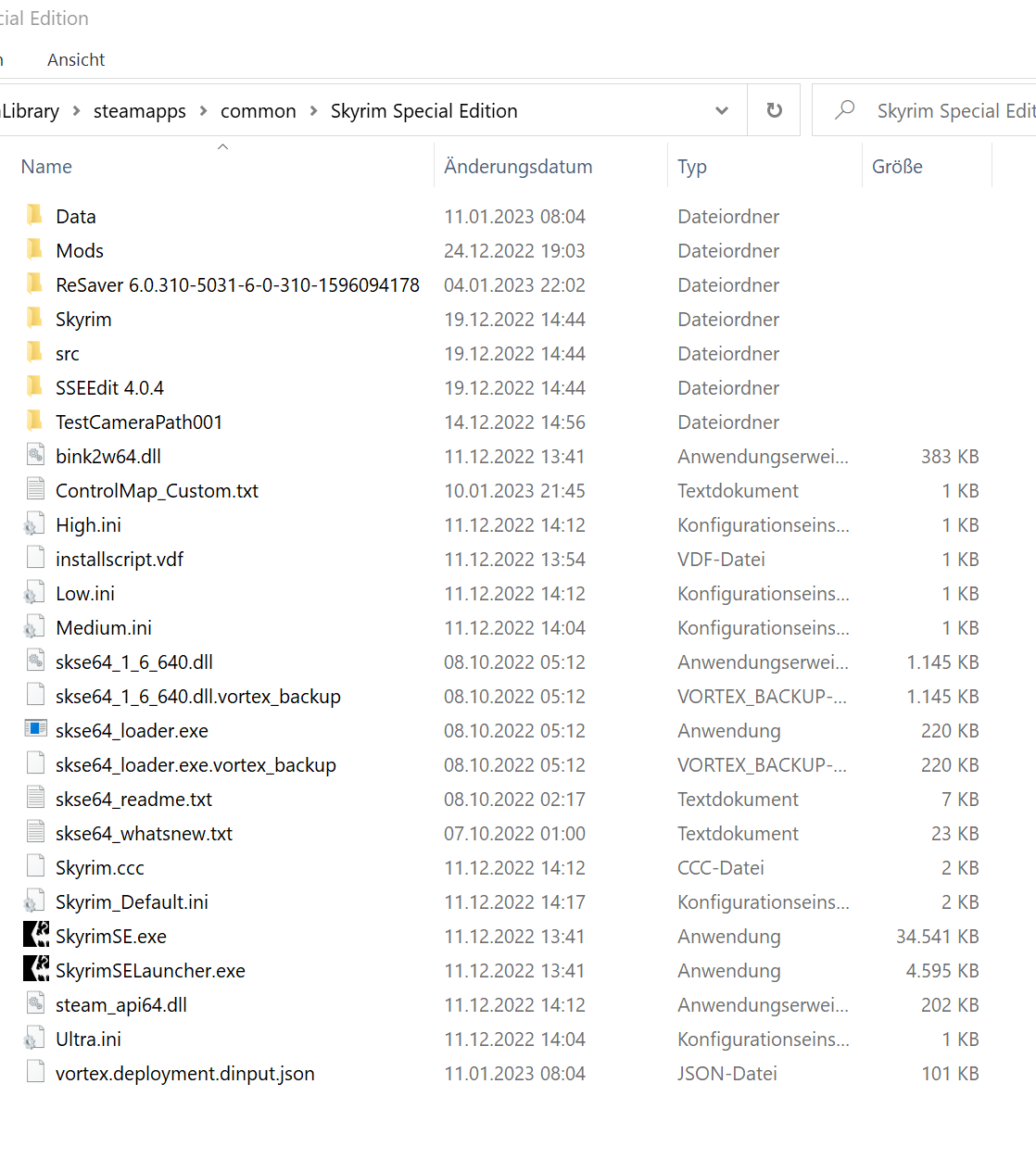1036x1172 pixels.
Task: Select the High.ini config file icon
Action: (35, 525)
